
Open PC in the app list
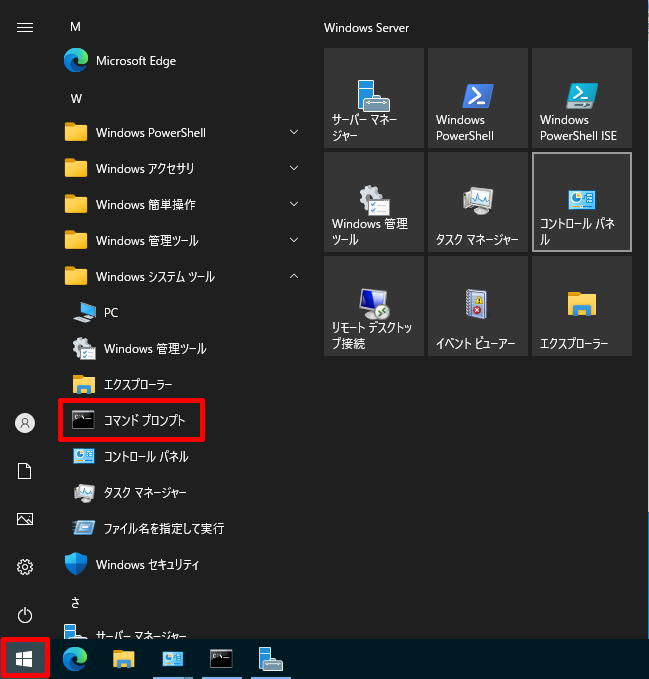[95, 312]
